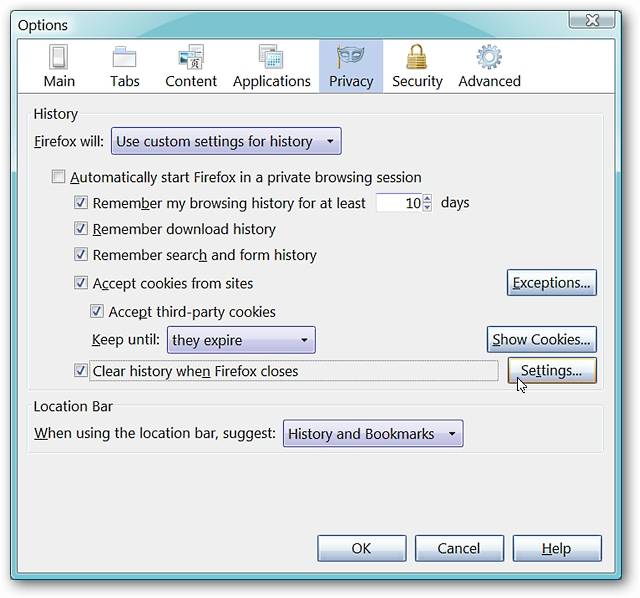640x598 pixels.
Task: Enable automatic private browsing session checkbox
Action: click(x=58, y=177)
